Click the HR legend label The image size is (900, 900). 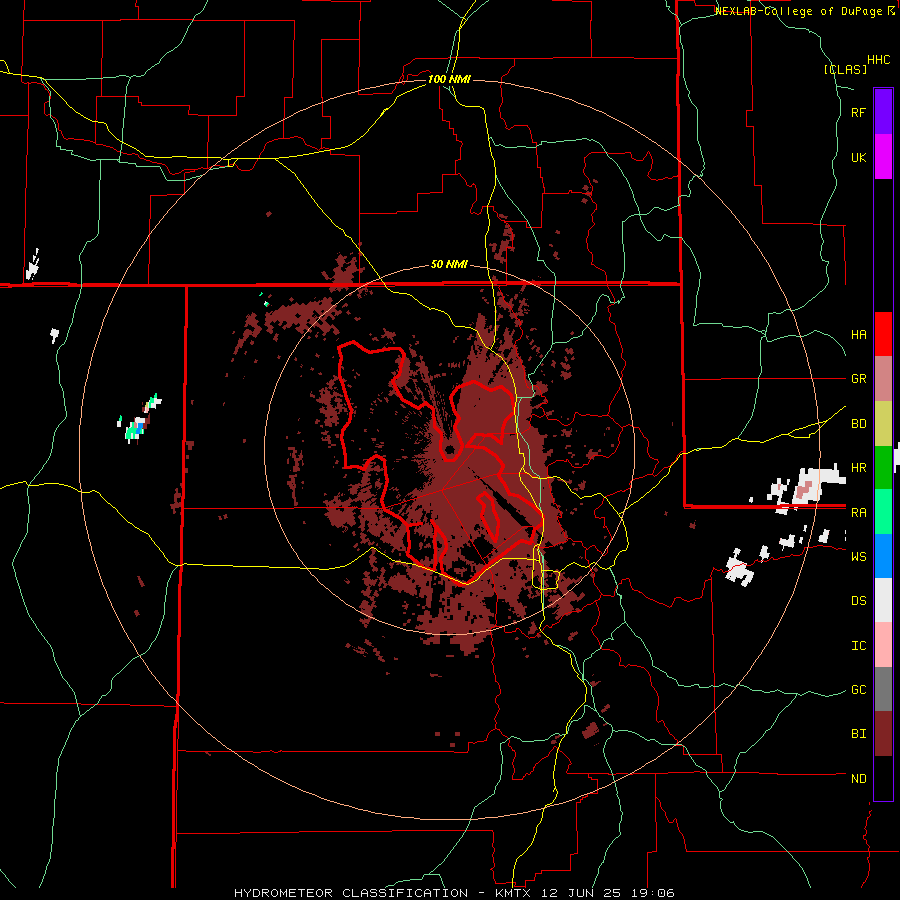coord(858,468)
